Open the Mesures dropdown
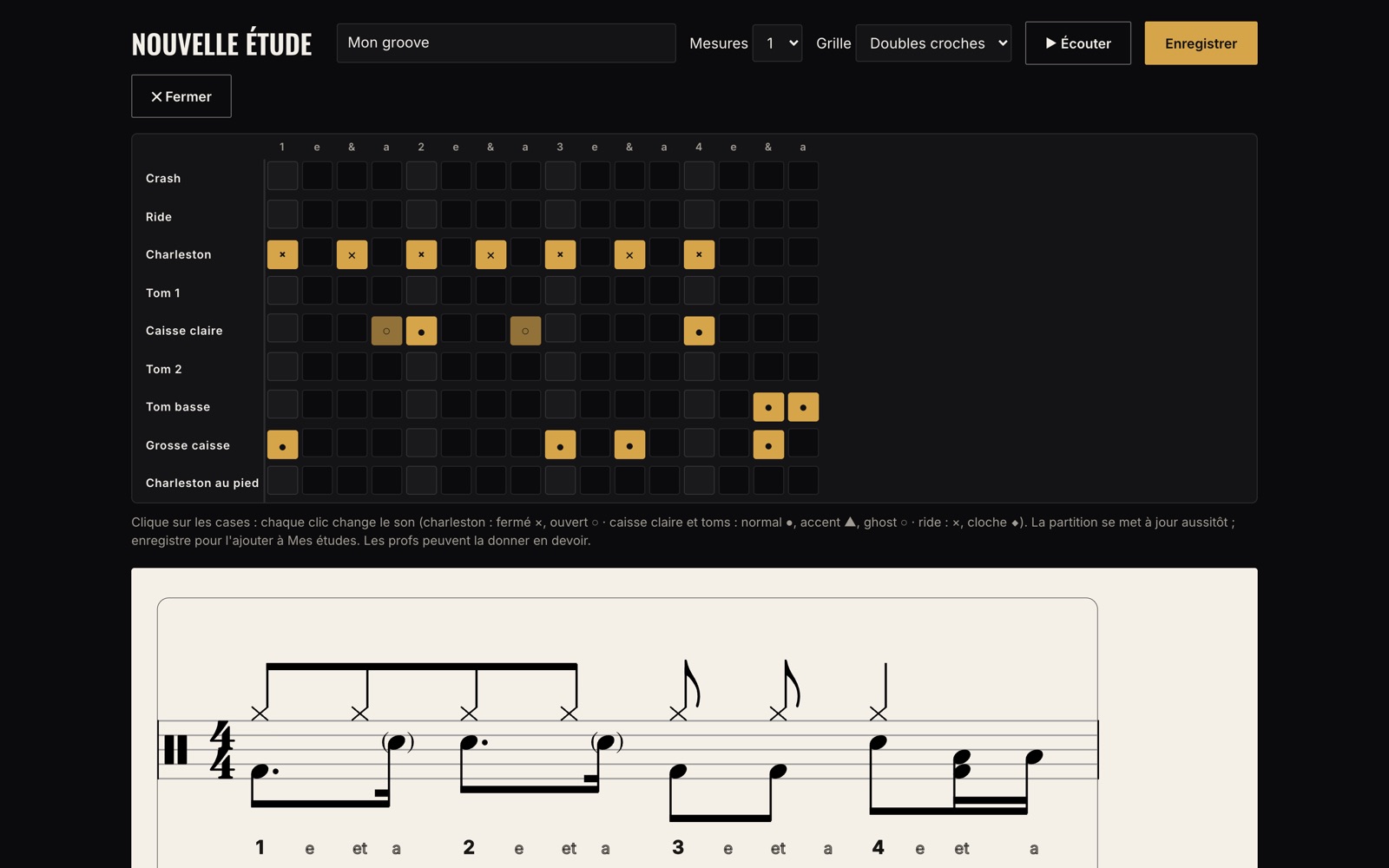1389x868 pixels. [777, 43]
